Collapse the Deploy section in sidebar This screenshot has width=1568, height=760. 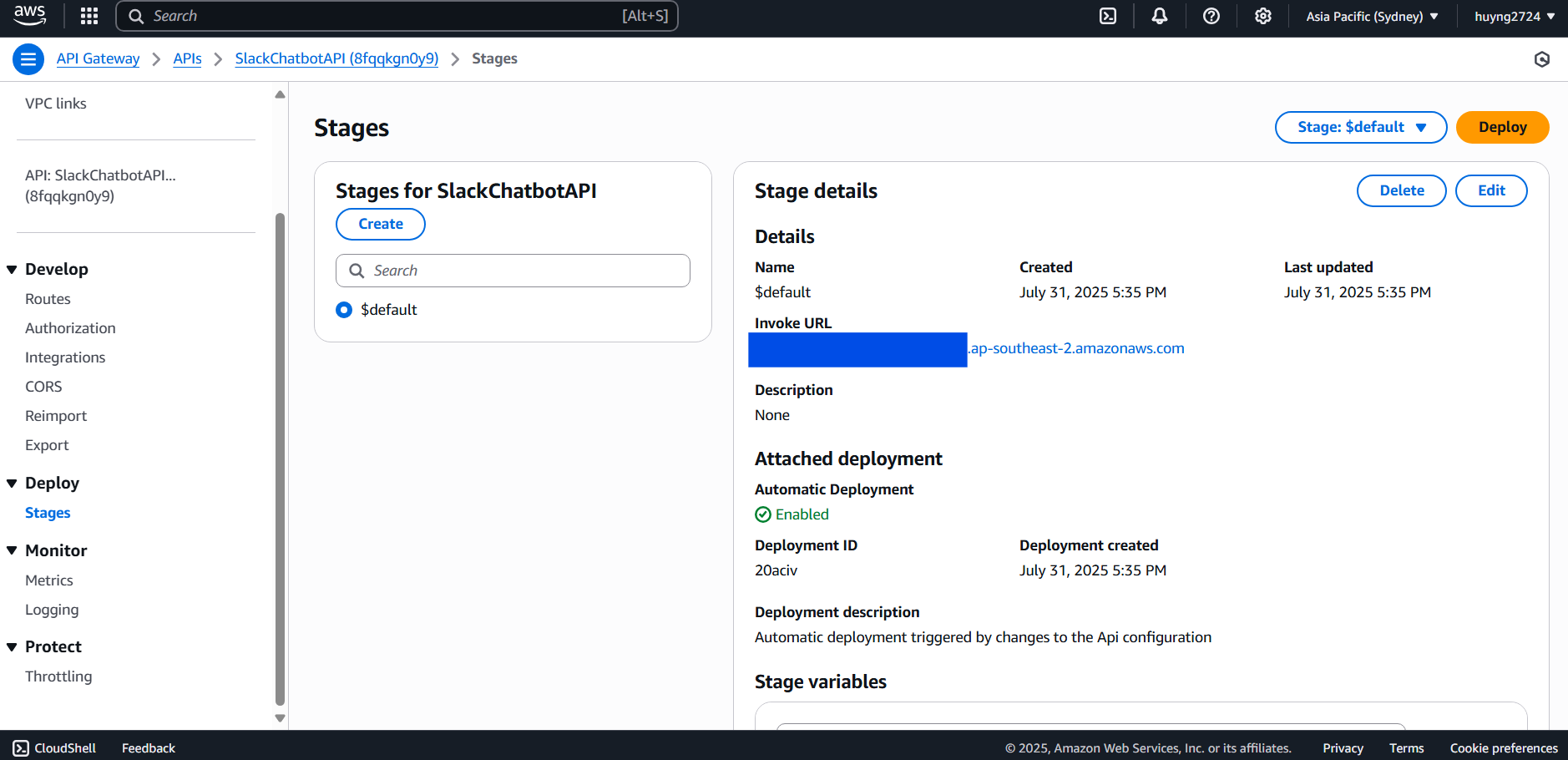coord(12,484)
